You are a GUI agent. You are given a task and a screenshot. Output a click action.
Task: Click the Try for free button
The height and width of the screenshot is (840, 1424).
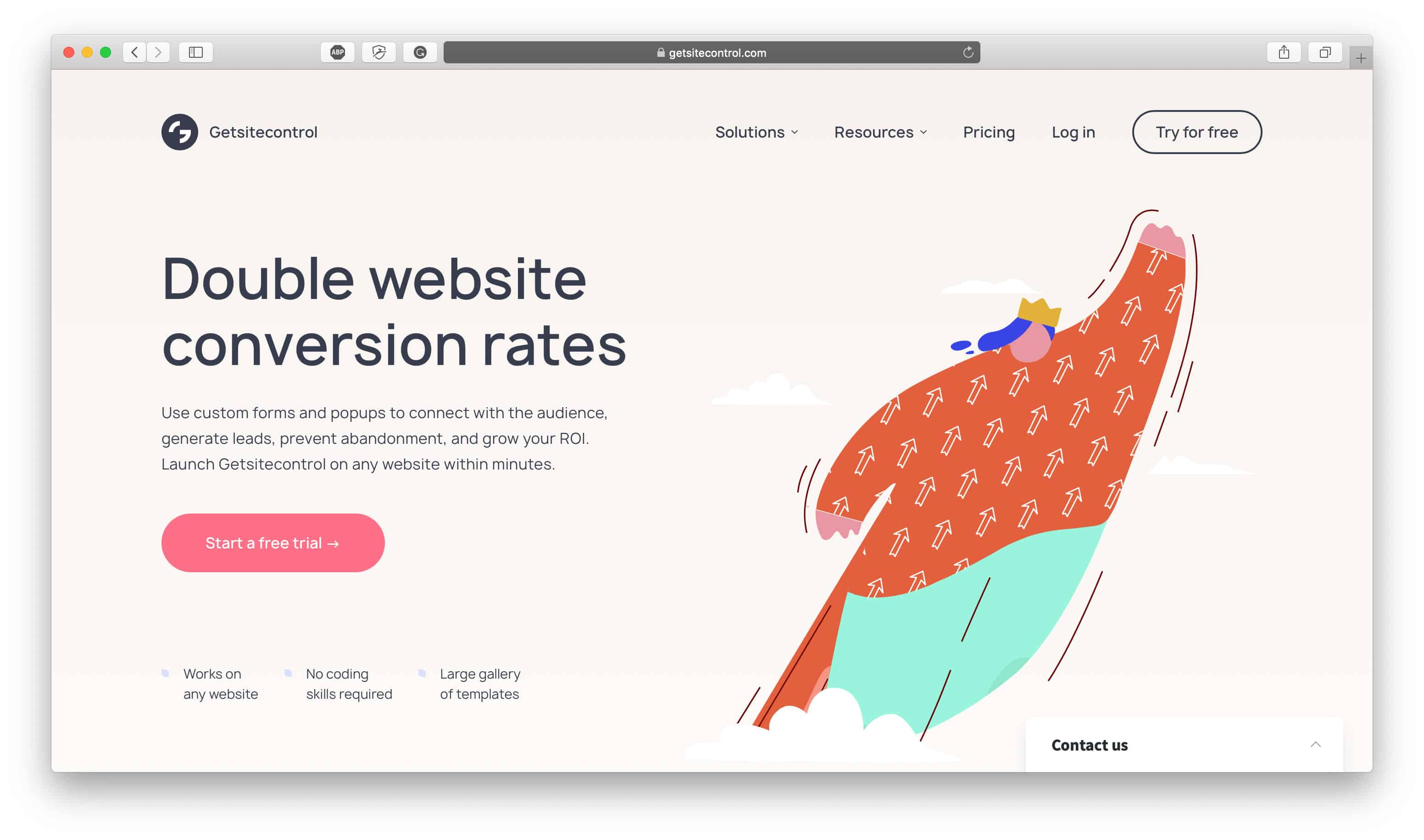[x=1196, y=132]
